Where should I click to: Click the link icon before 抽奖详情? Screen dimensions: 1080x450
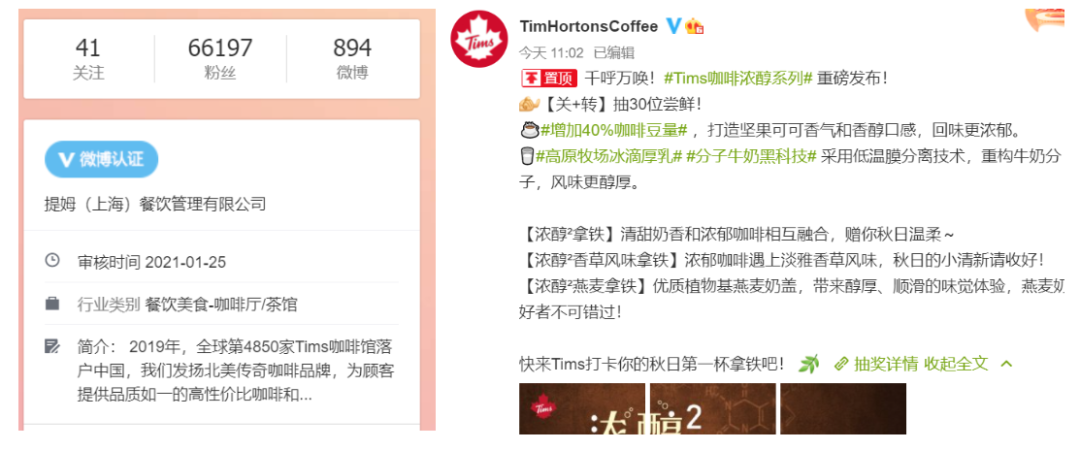(x=840, y=363)
